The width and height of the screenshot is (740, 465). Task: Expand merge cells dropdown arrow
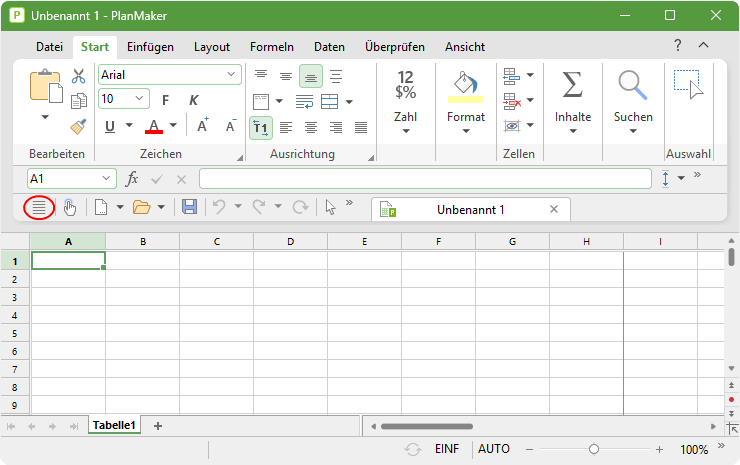(x=349, y=101)
